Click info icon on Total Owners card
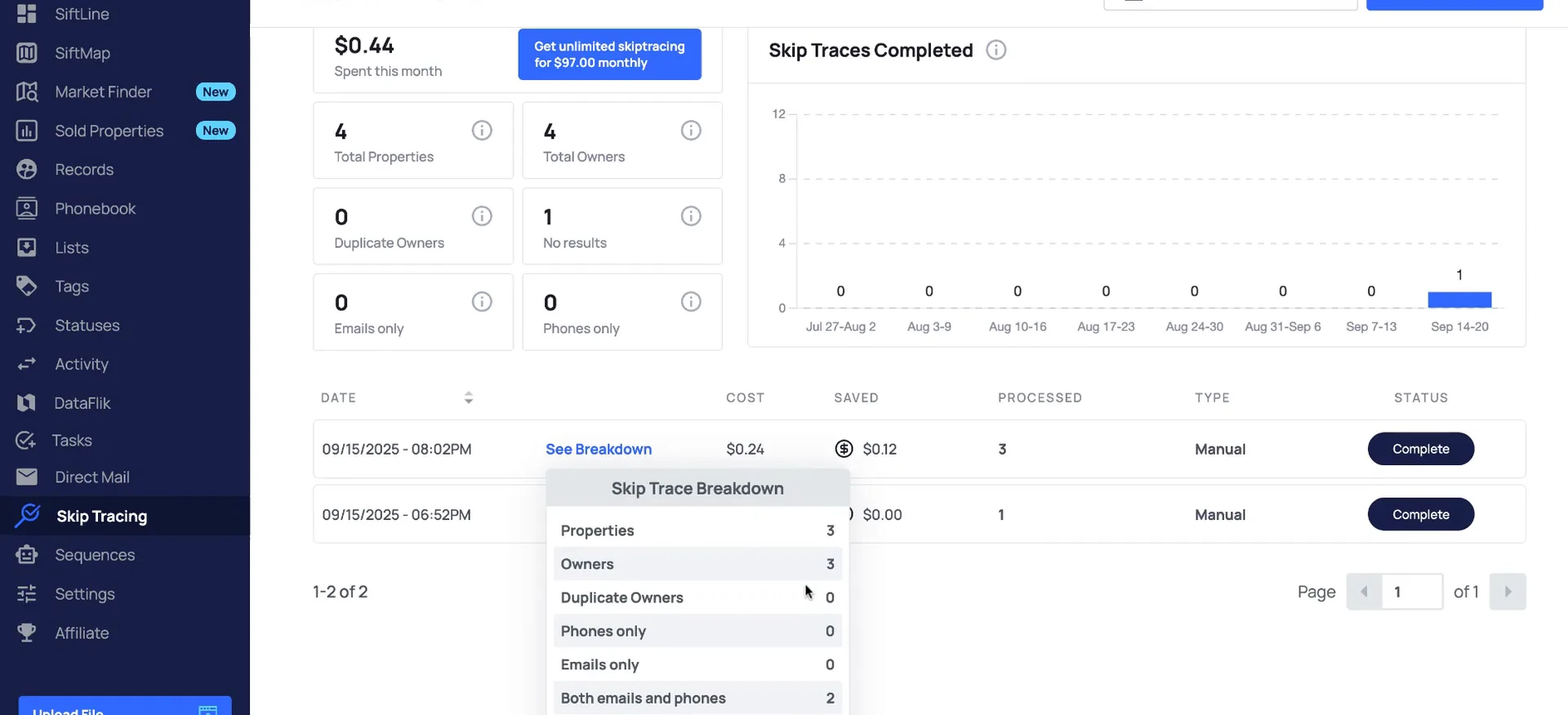1568x715 pixels. pos(691,131)
